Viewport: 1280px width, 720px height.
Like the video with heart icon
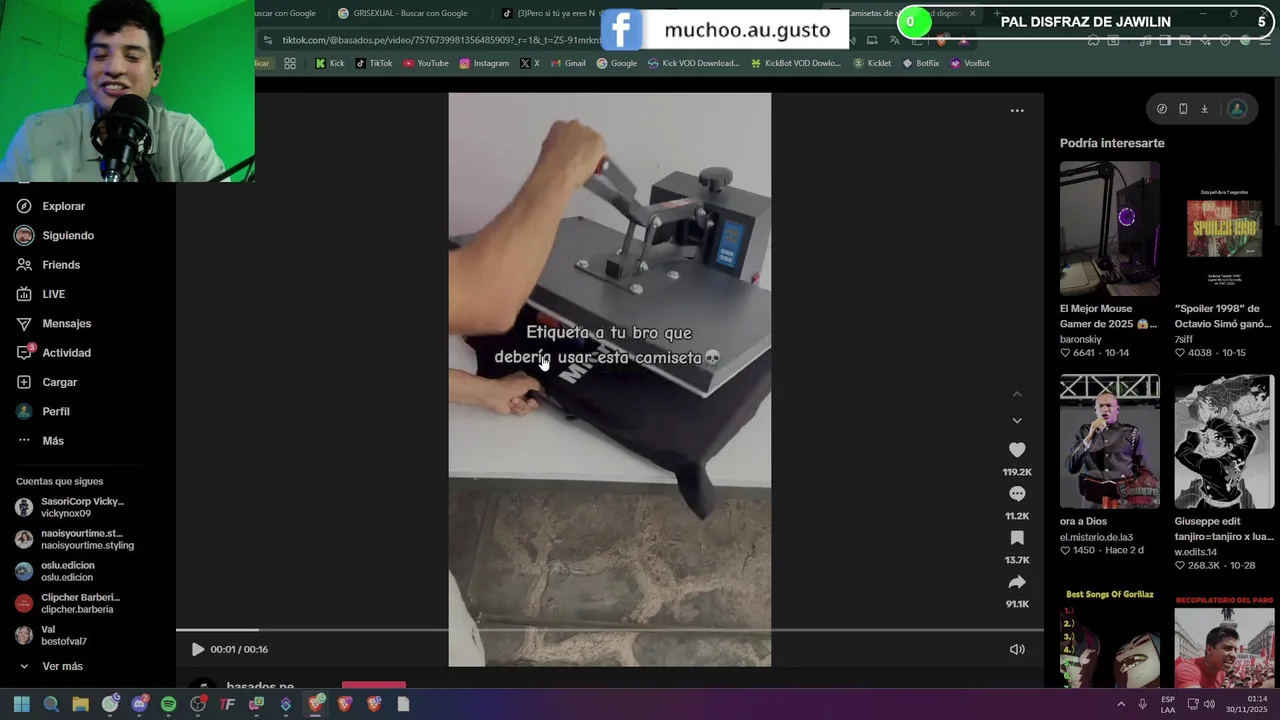pos(1017,450)
